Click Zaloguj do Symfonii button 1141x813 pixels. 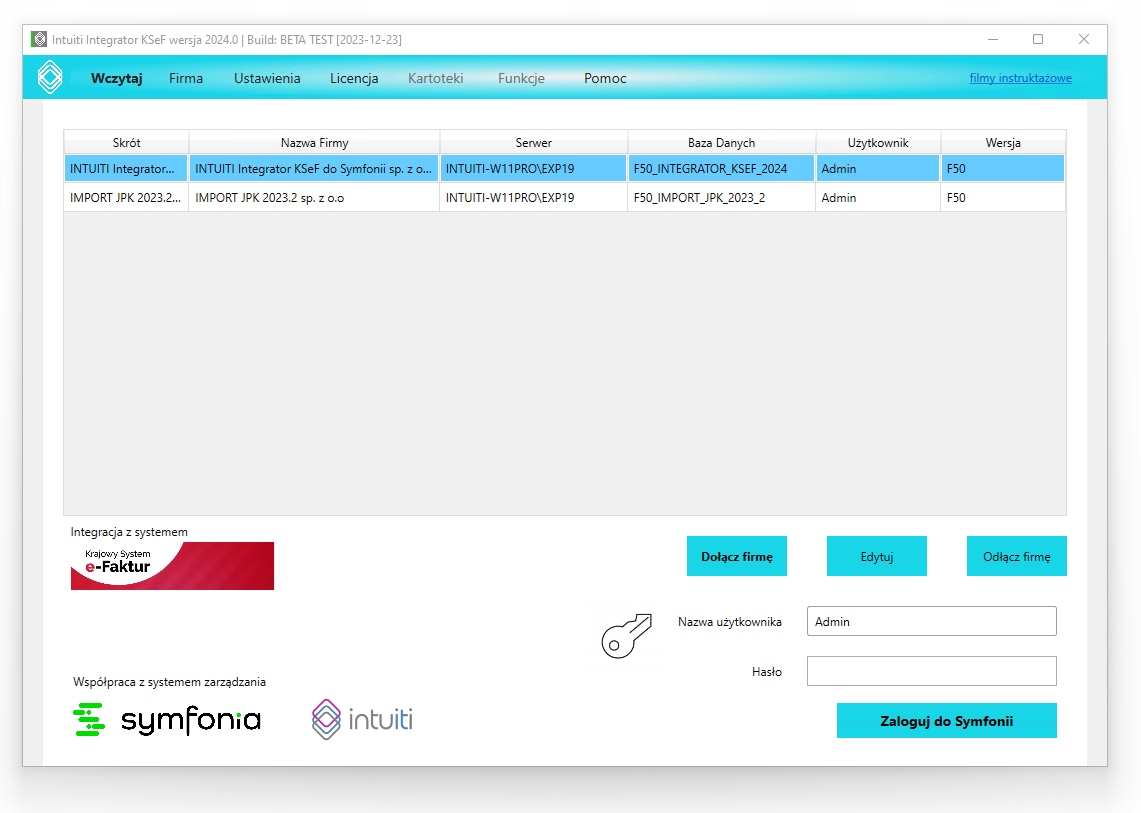(x=947, y=721)
